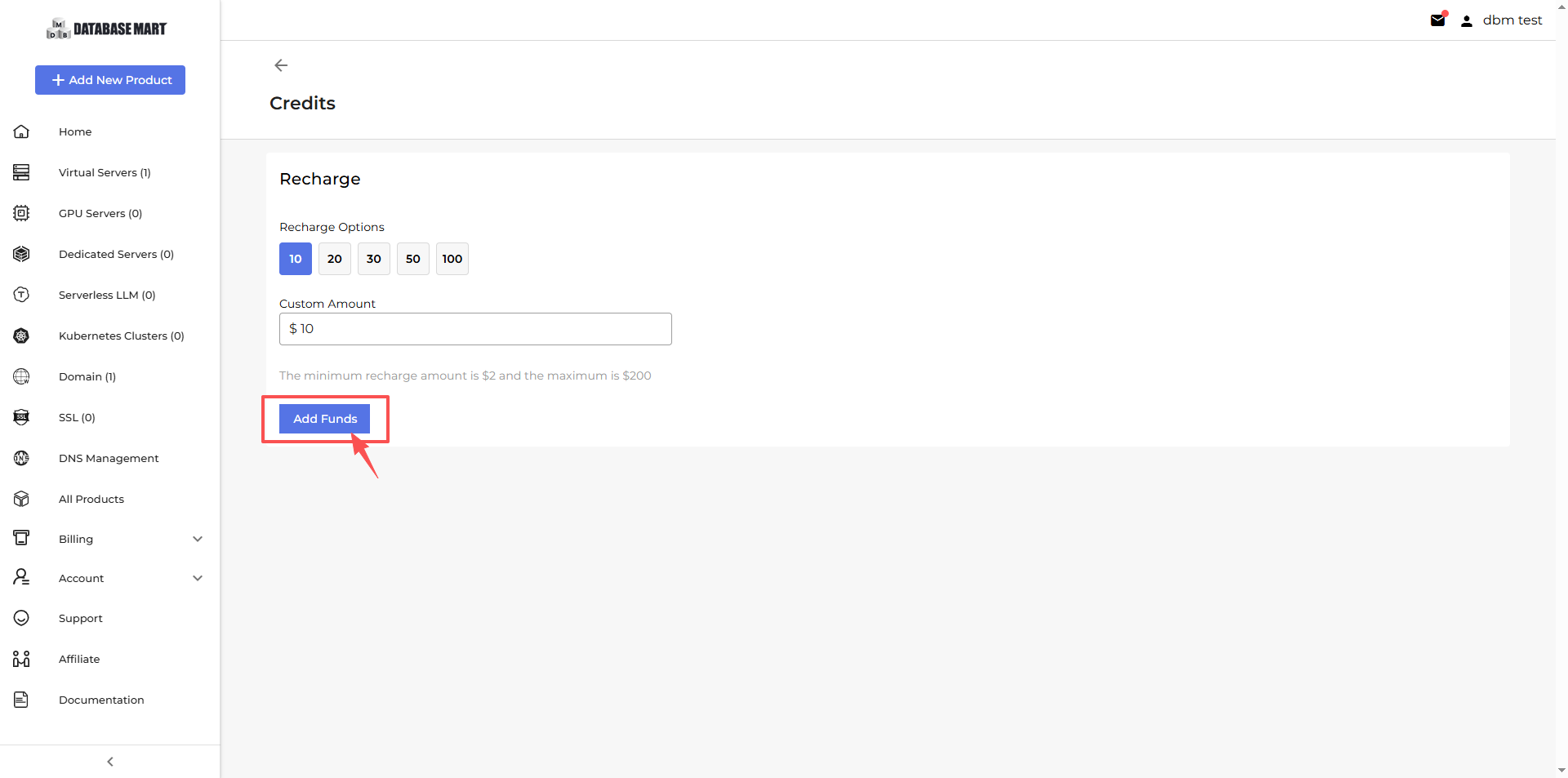Image resolution: width=1568 pixels, height=778 pixels.
Task: Open the Billing menu label
Action: (x=76, y=539)
